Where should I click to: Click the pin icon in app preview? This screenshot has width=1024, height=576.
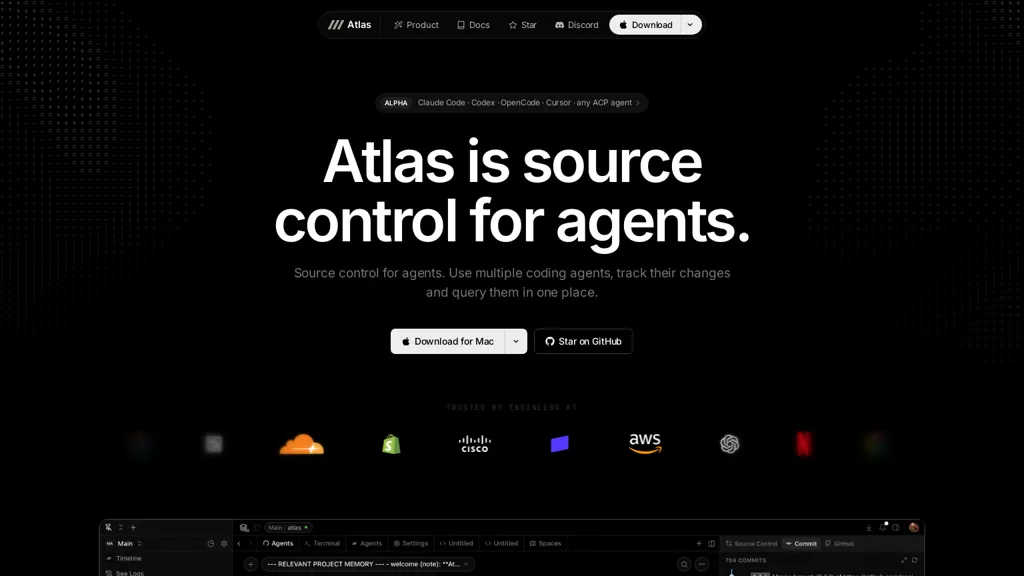pos(108,527)
